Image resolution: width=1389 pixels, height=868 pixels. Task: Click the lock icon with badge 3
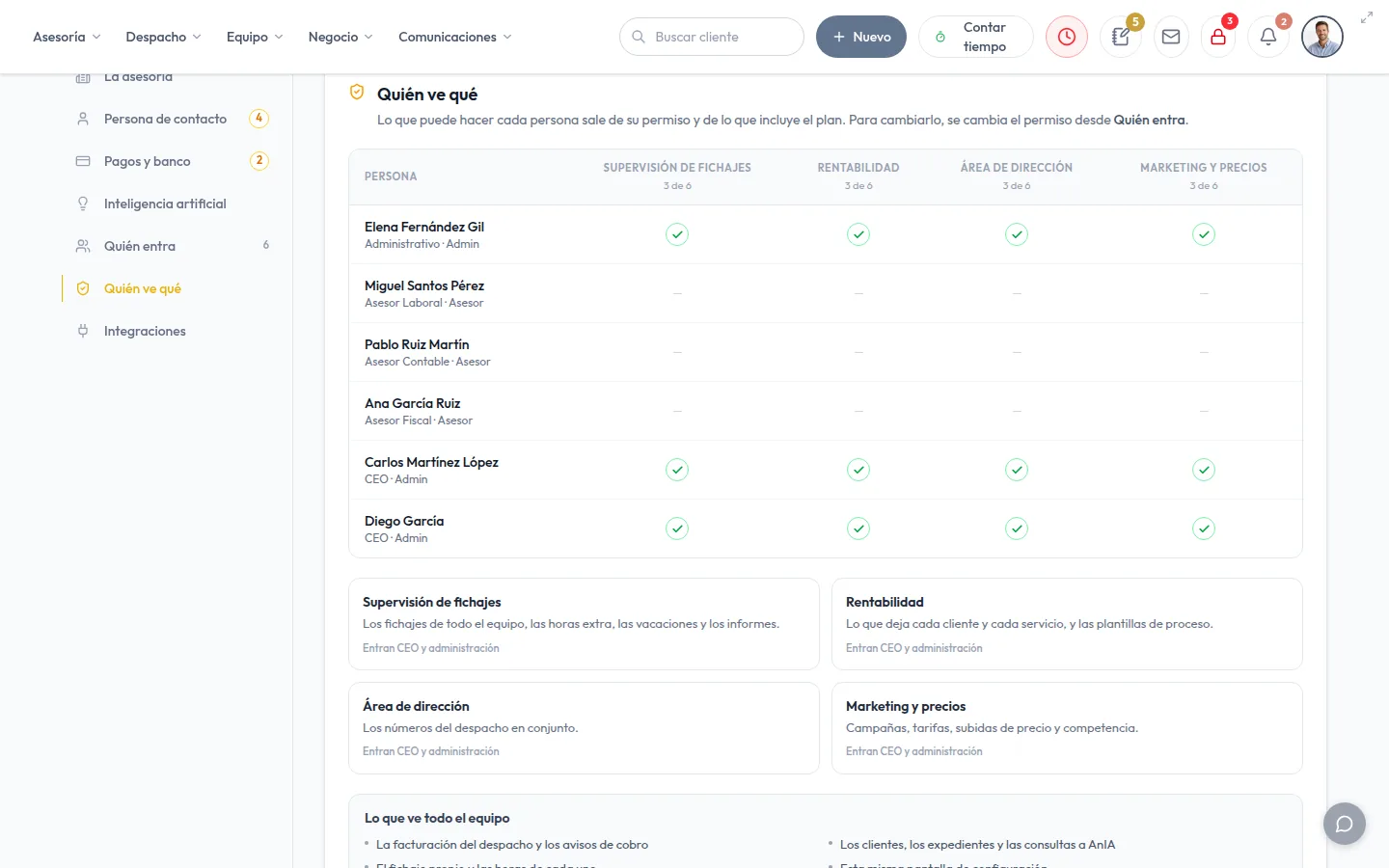1218,37
